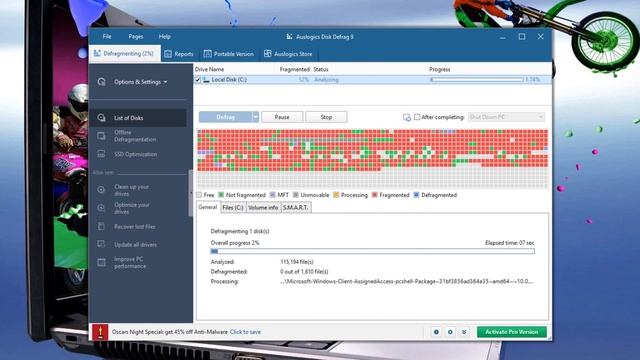Viewport: 640px width, 360px height.
Task: Click the Not fragmented legend swatch
Action: 221,195
